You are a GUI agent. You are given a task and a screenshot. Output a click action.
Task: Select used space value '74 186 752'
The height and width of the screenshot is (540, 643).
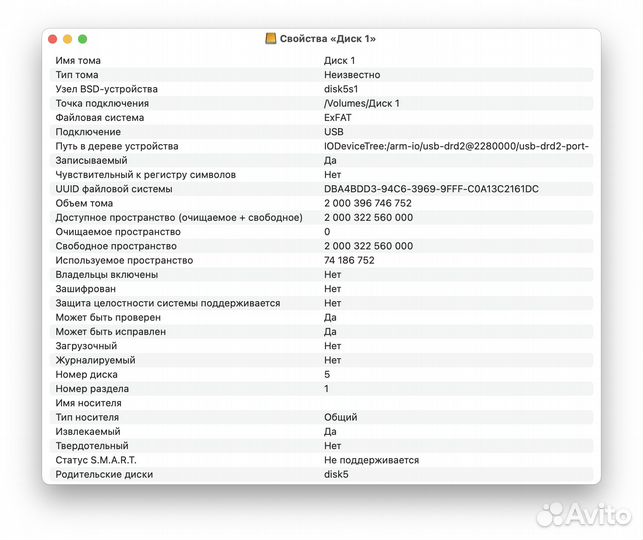[349, 260]
